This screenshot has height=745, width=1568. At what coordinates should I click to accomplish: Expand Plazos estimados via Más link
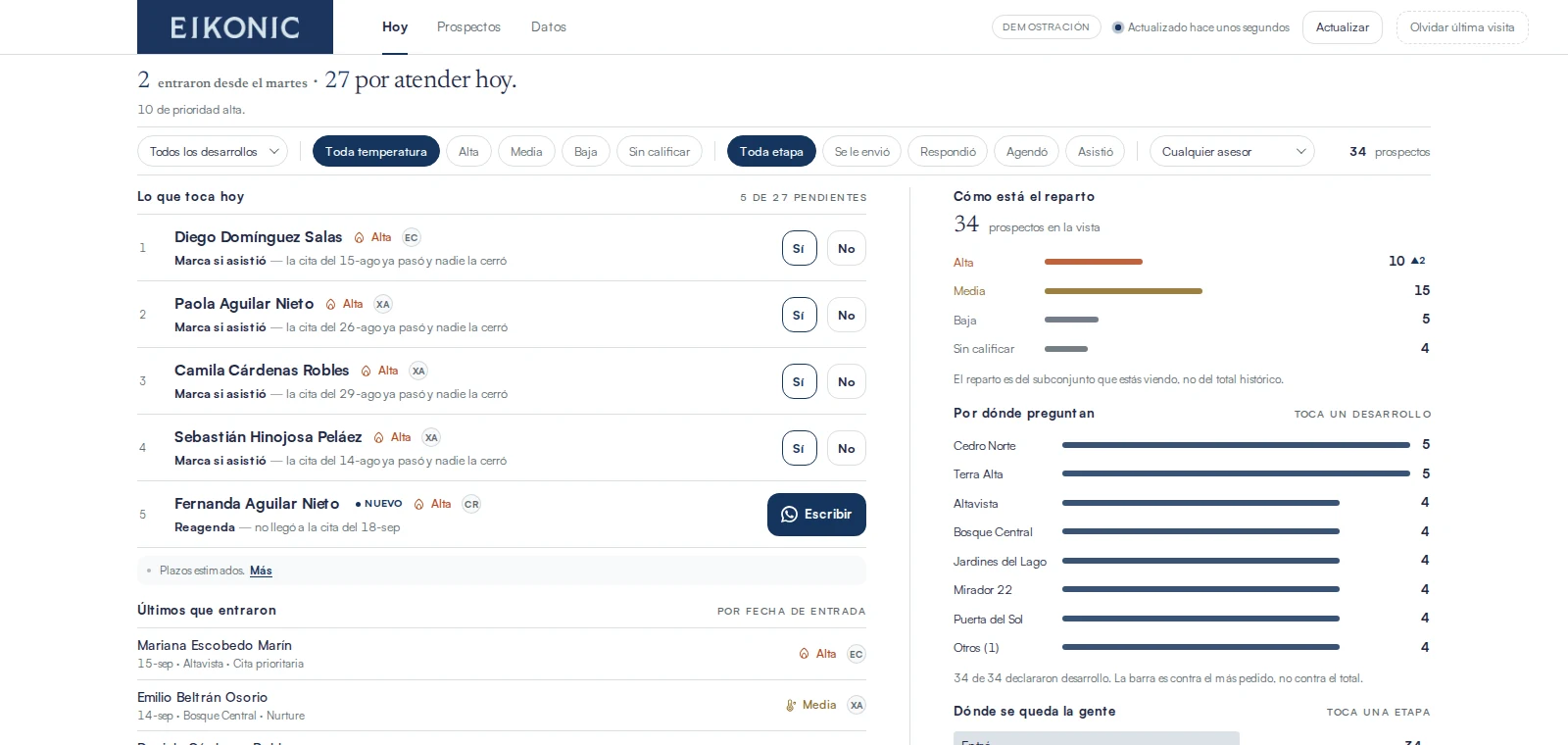pos(261,571)
